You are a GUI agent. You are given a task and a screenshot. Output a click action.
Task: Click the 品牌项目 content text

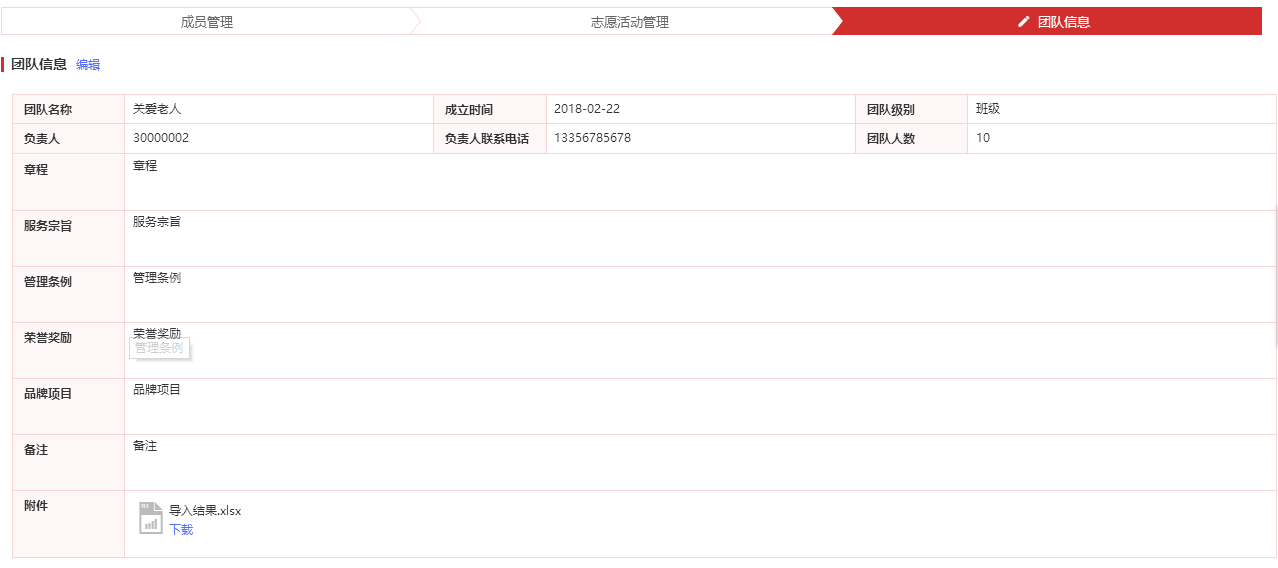point(157,390)
